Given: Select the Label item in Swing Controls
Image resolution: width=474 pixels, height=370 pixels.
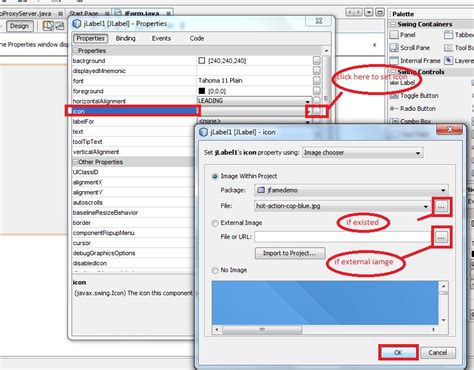Looking at the screenshot, I should (402, 83).
